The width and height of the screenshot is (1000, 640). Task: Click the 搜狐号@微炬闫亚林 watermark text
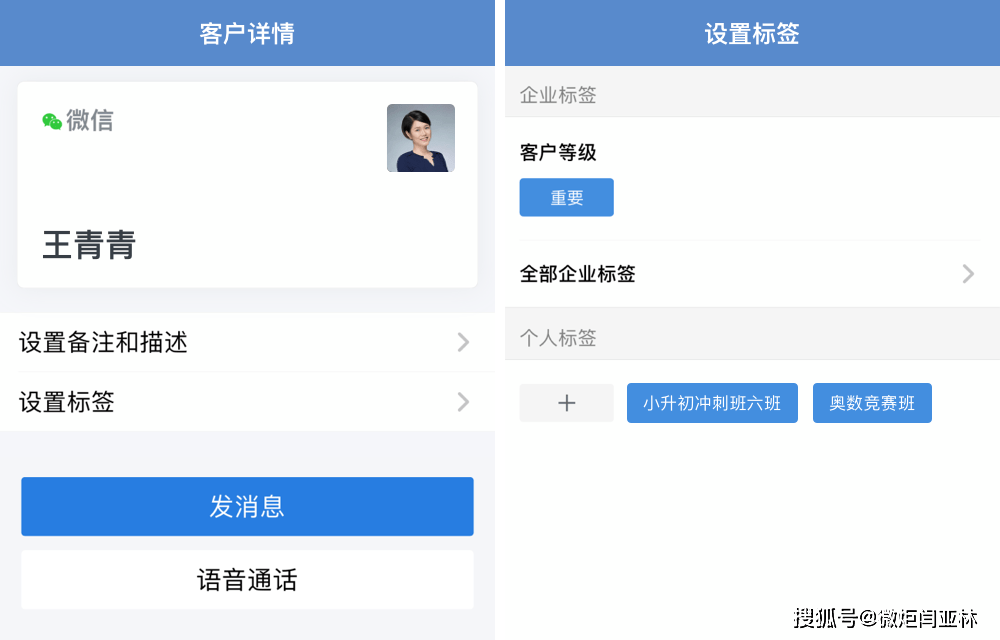(885, 618)
